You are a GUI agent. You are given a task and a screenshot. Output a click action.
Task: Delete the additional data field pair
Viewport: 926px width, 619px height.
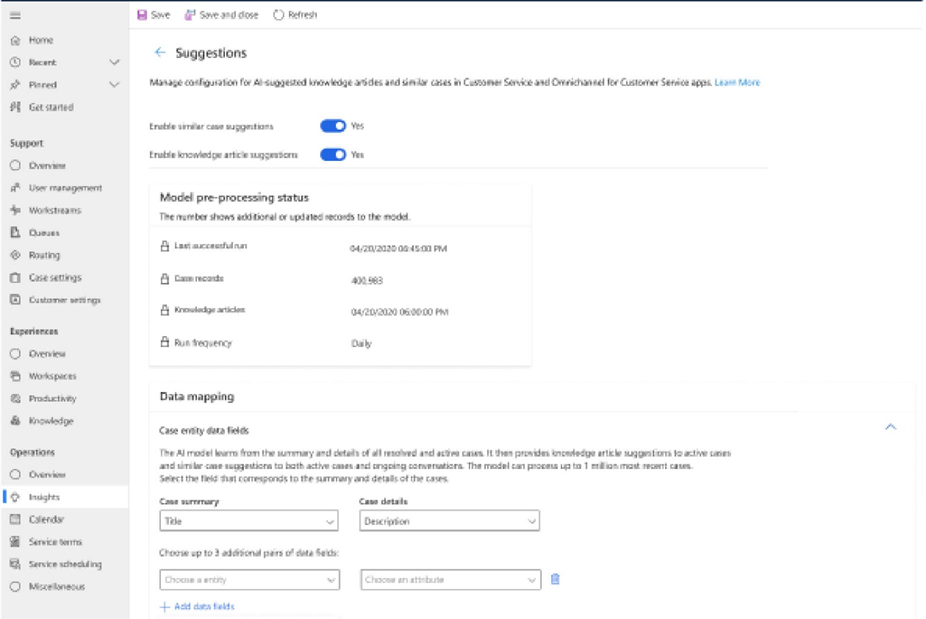pyautogui.click(x=555, y=579)
